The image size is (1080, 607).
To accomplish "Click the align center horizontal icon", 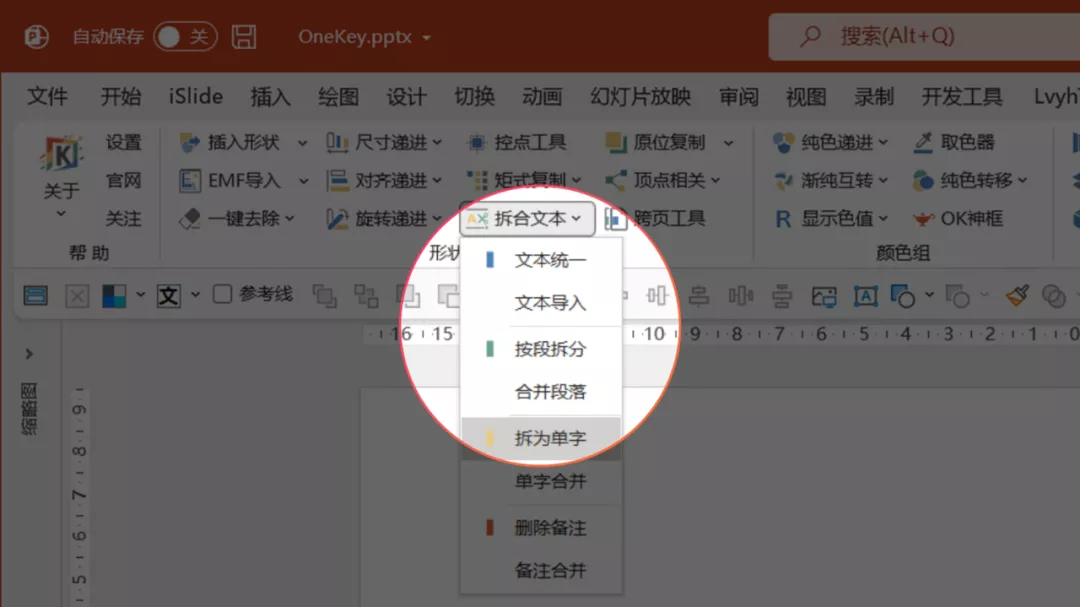I will click(x=698, y=296).
